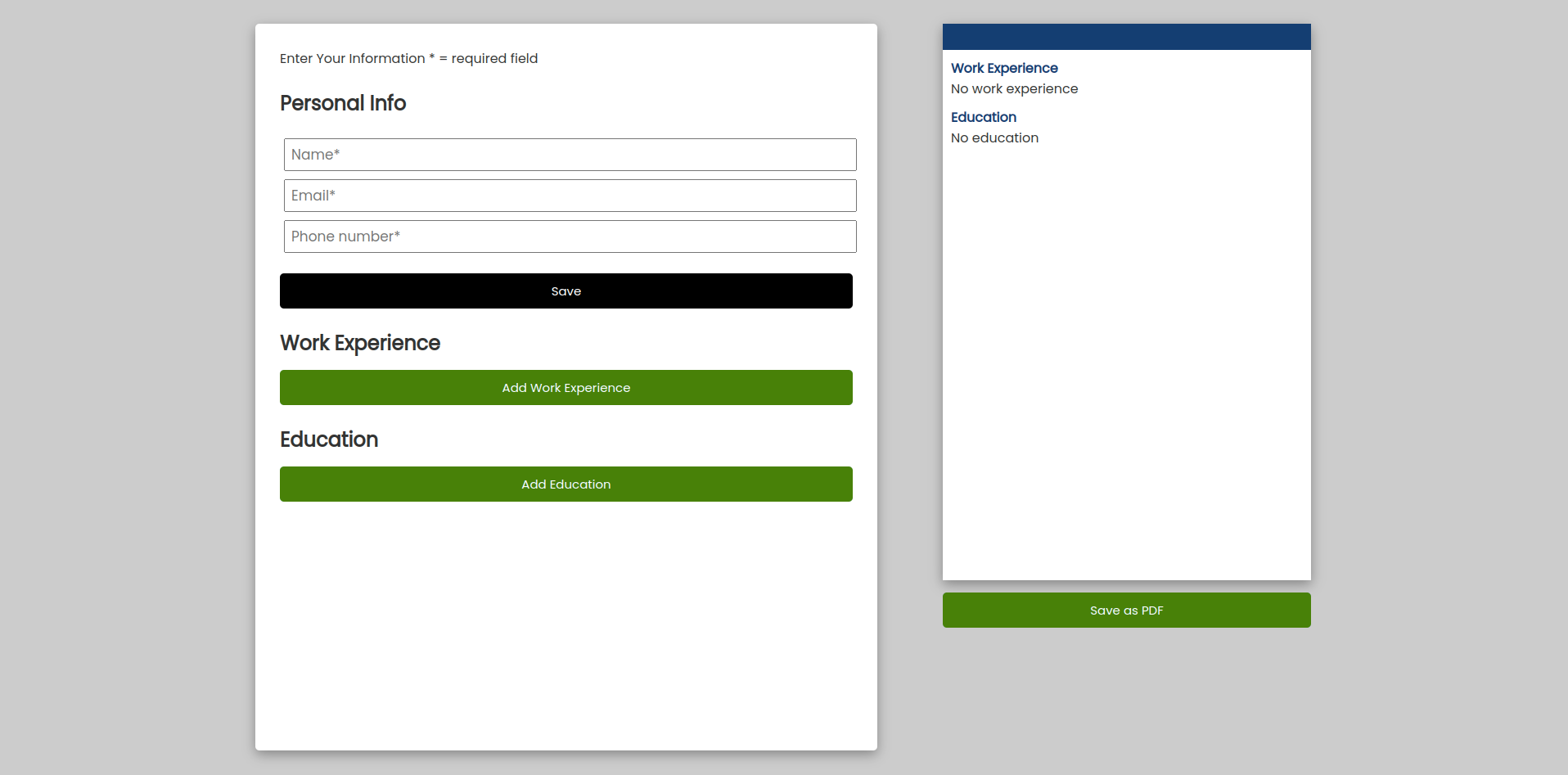1568x775 pixels.
Task: Click the Work Experience heading in the form
Action: [x=360, y=343]
